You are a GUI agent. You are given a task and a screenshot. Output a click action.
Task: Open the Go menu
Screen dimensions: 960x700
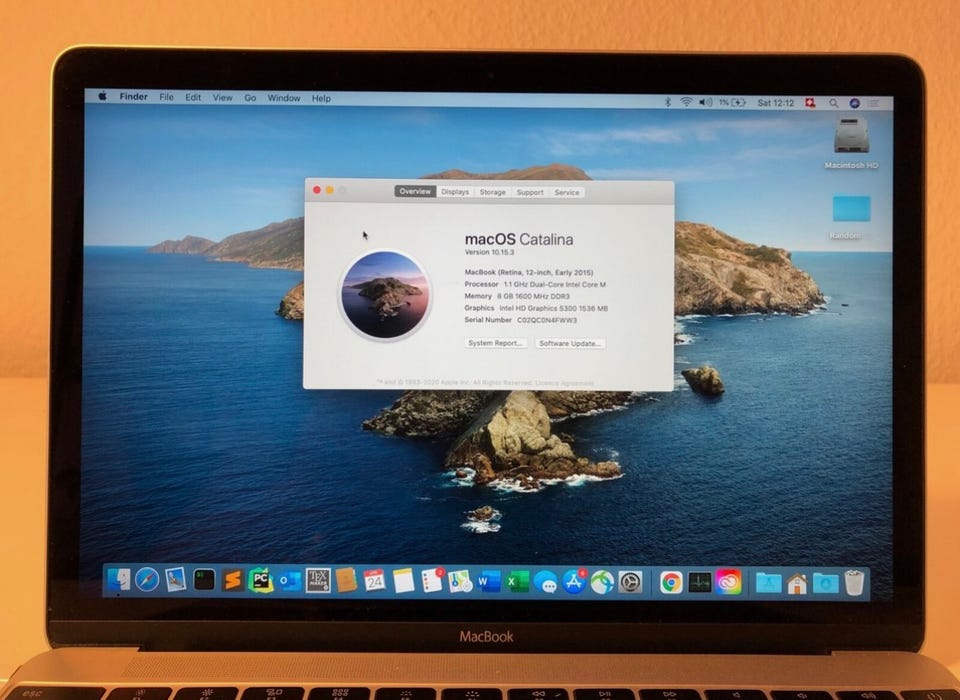tap(250, 98)
